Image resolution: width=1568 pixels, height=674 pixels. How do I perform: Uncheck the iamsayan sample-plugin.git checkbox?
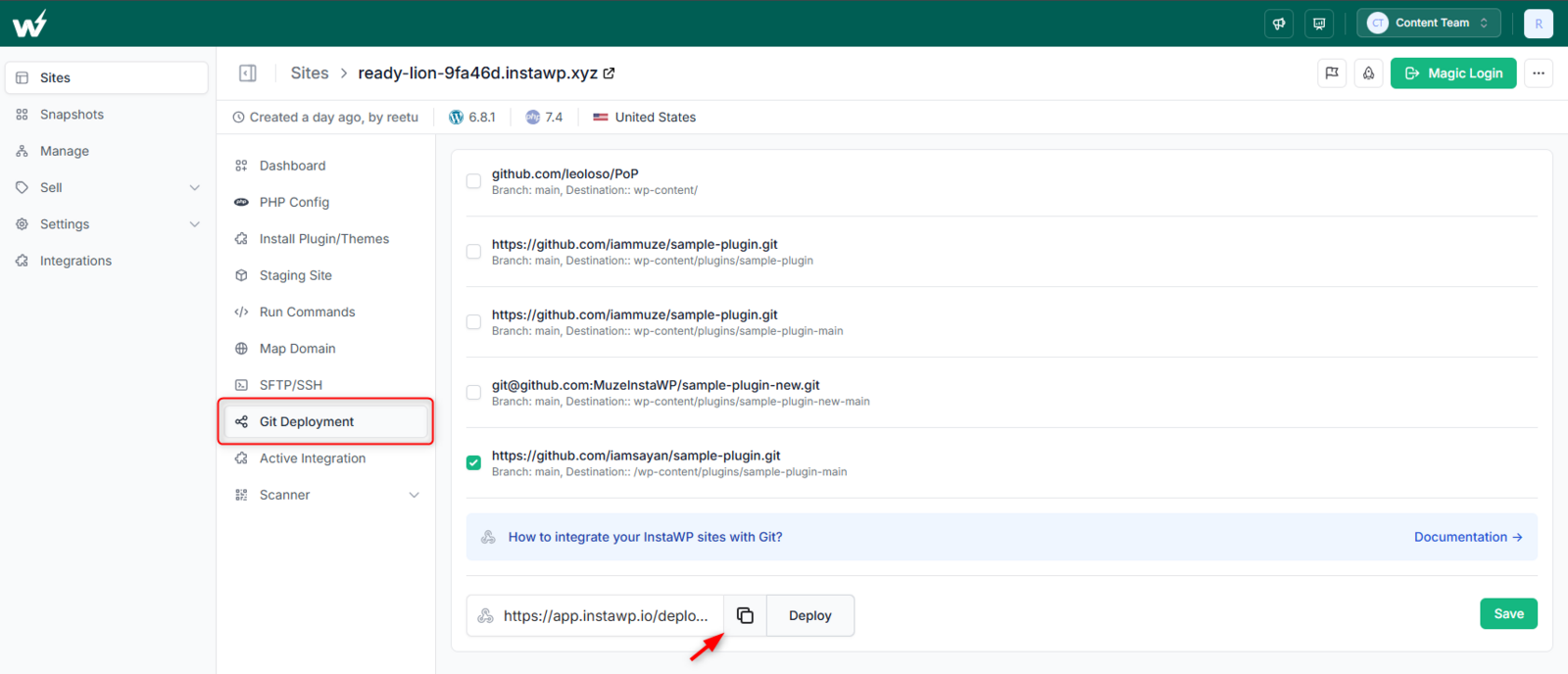473,462
